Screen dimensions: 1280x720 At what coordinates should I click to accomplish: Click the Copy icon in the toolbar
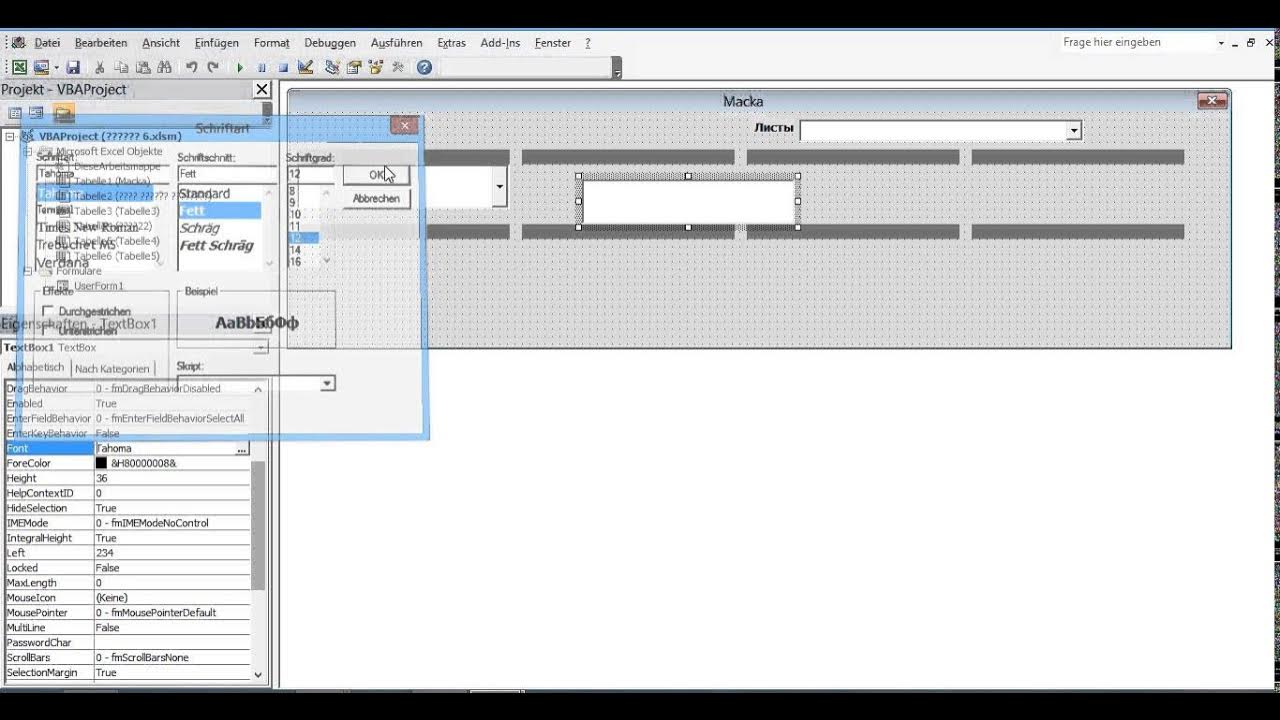[x=121, y=67]
